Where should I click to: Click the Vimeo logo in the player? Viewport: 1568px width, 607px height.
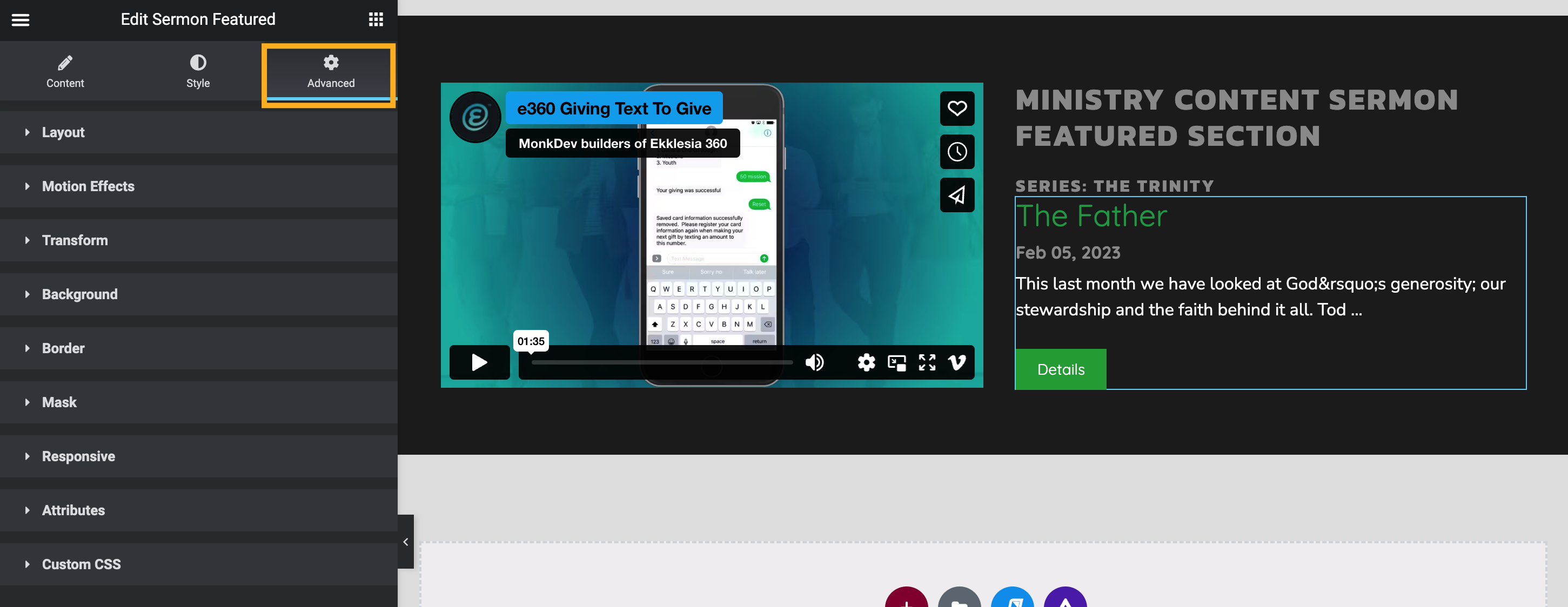pyautogui.click(x=957, y=362)
